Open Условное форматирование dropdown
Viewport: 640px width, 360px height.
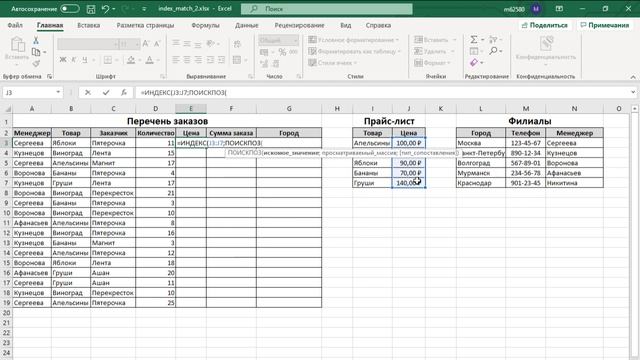pos(354,40)
